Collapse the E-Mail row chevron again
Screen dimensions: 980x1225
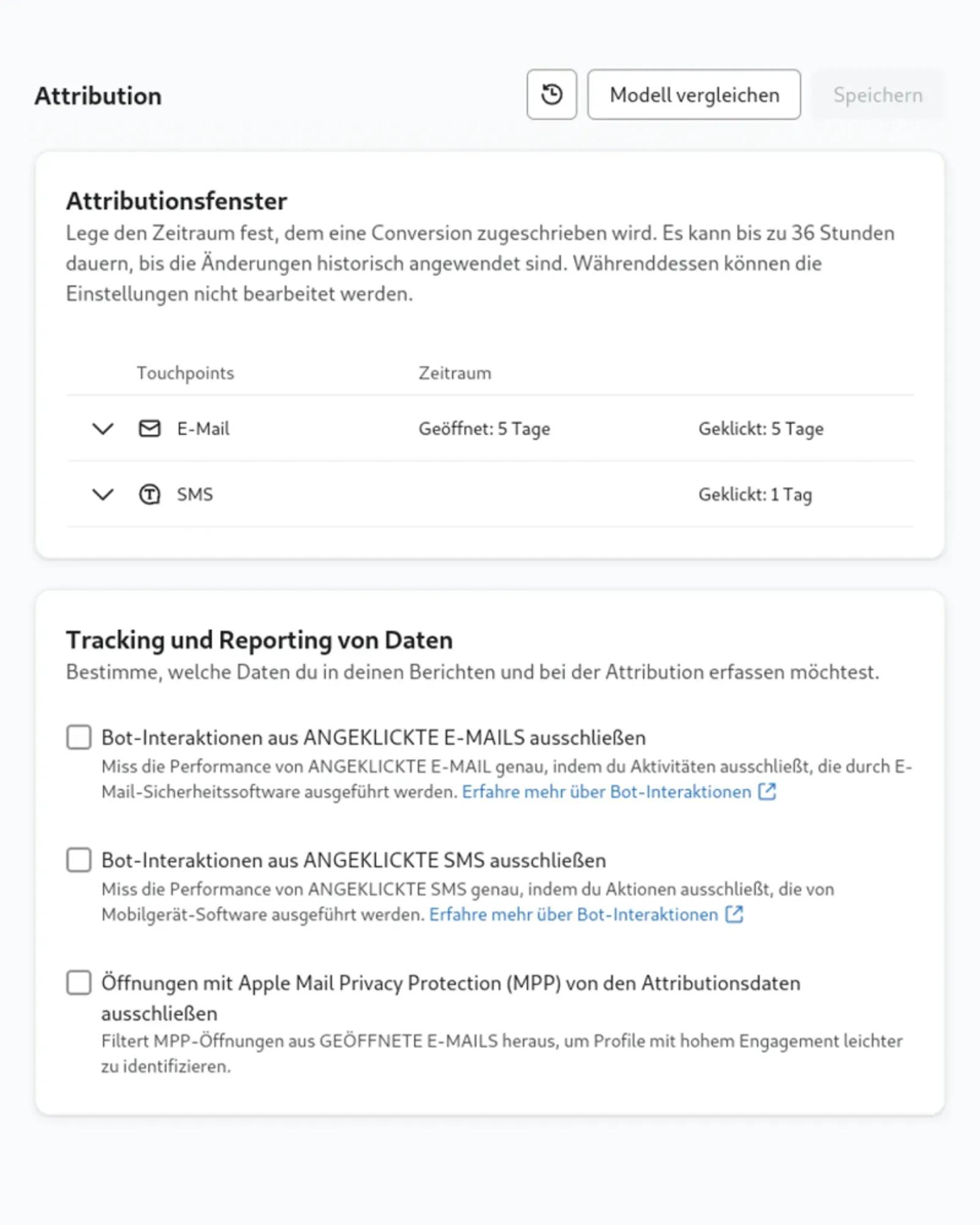[102, 429]
